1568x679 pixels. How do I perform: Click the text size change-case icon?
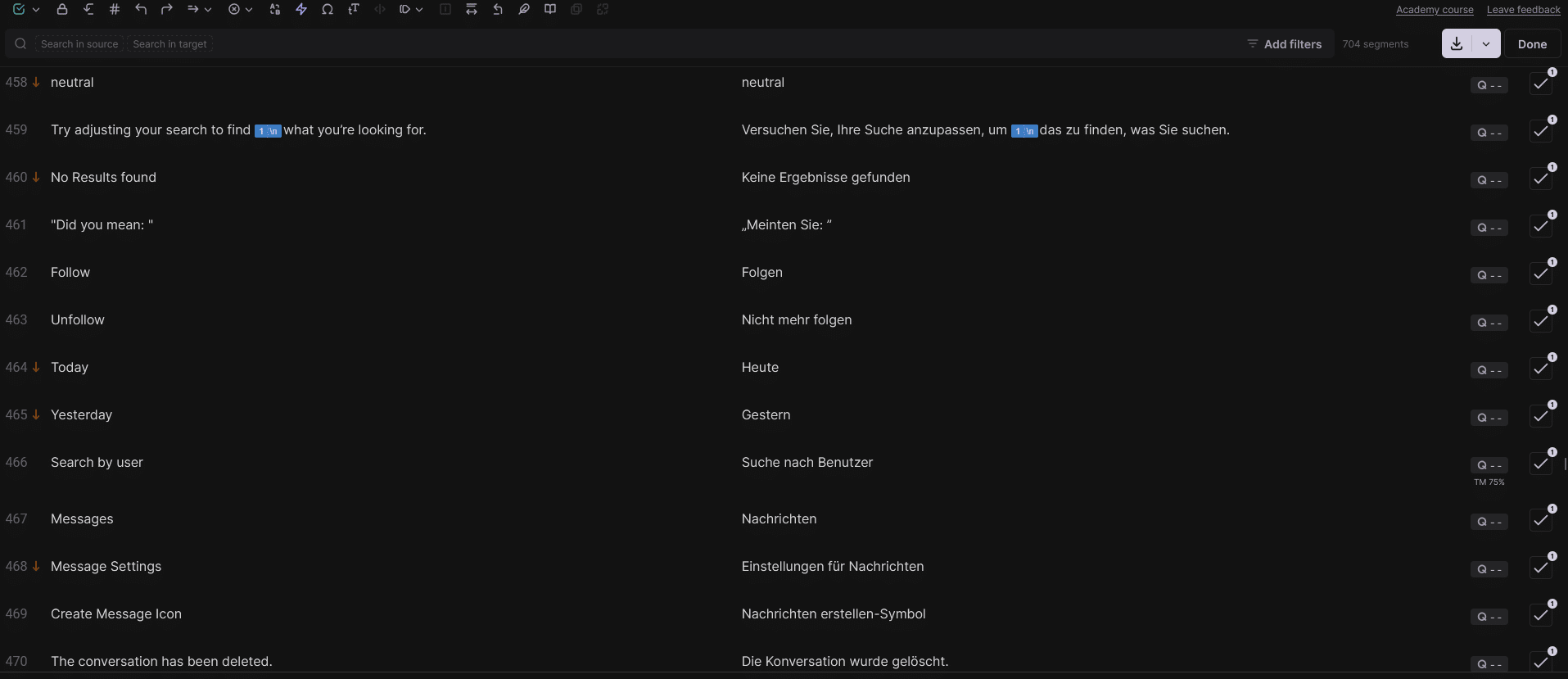tap(354, 10)
